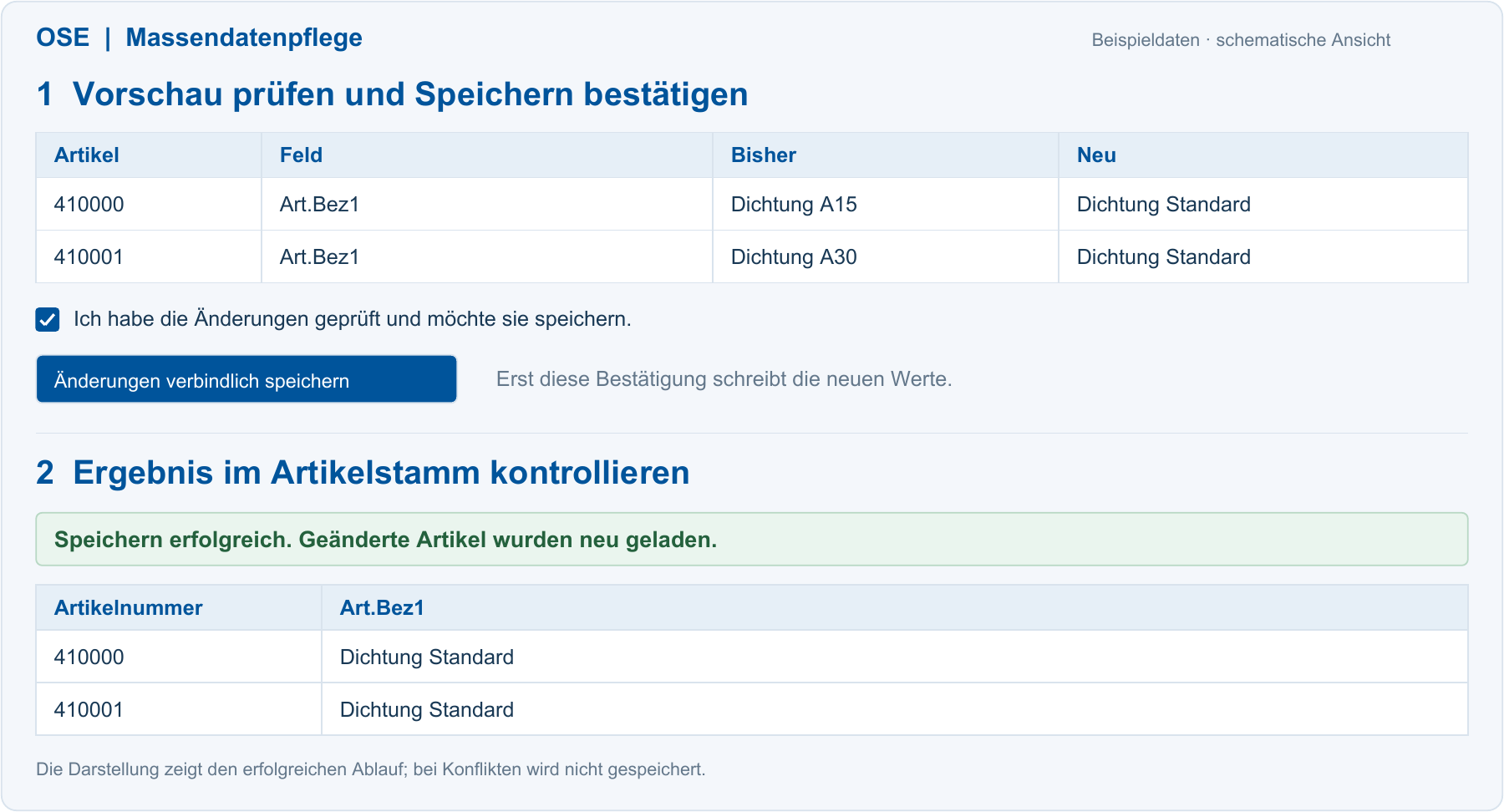Click hint 'Erst diese Bestätigung schreibt die neuen Werte.'

(x=724, y=379)
